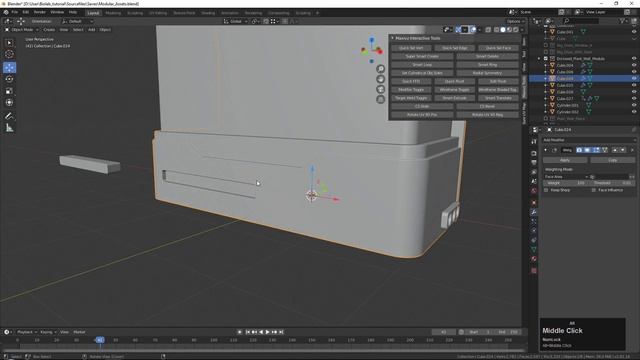Click the Super Smart Create button
640x360 pixels.
pos(422,56)
